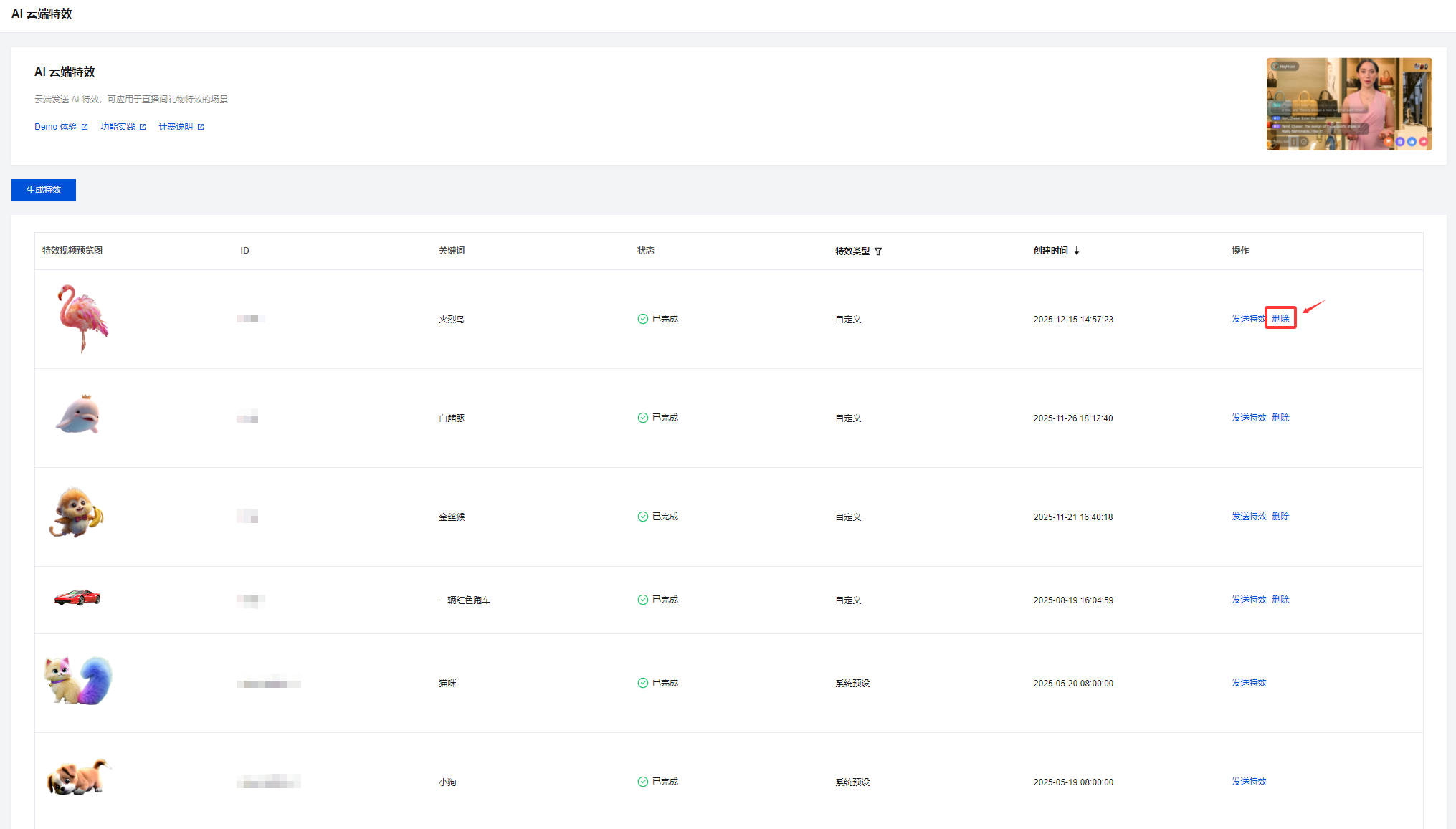Image resolution: width=1456 pixels, height=829 pixels.
Task: Click the puppy effect preview thumbnail
Action: [x=78, y=778]
